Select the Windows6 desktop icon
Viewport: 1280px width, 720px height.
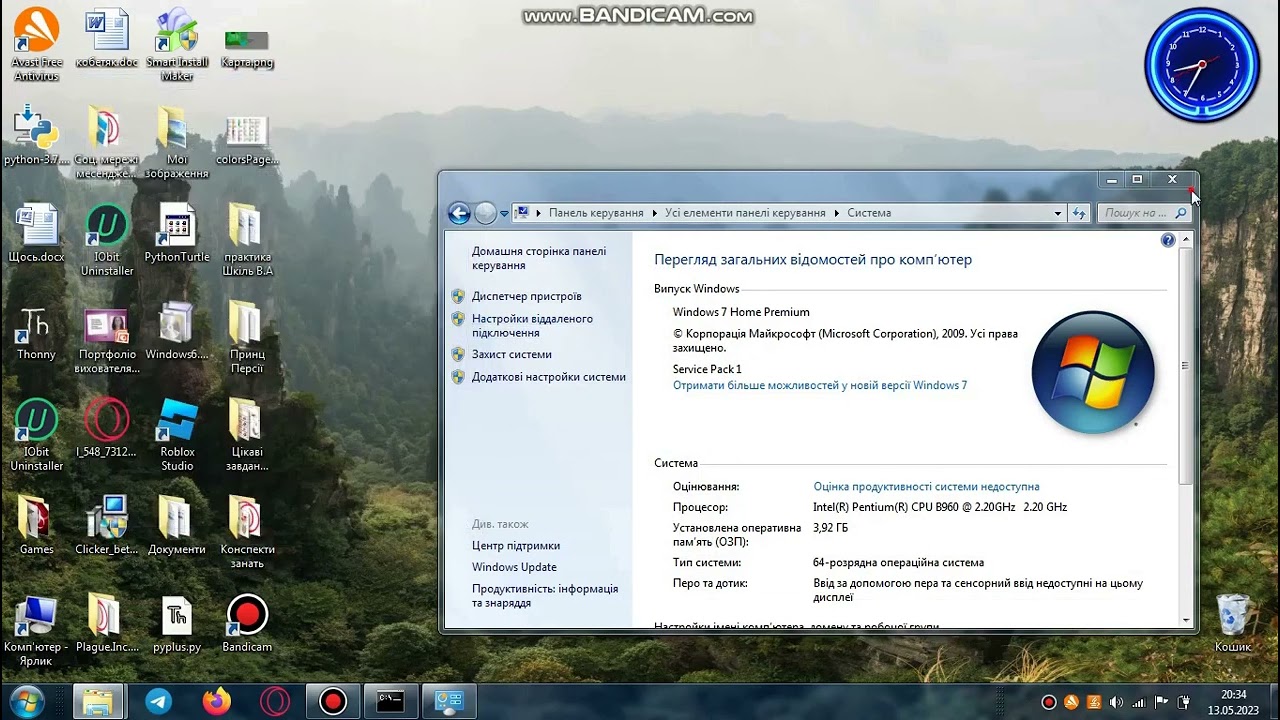pyautogui.click(x=177, y=331)
